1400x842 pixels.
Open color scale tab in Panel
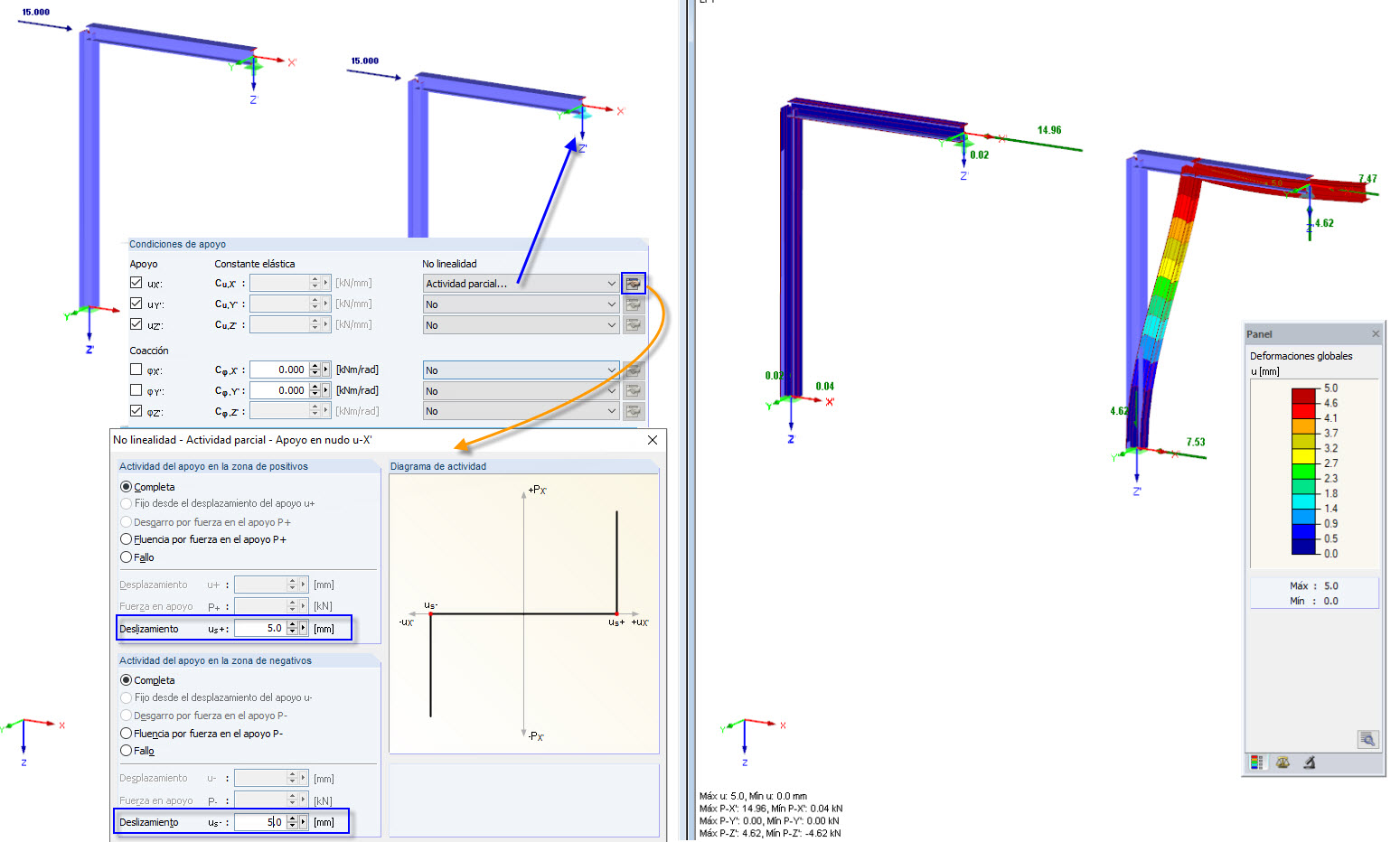point(1256,762)
